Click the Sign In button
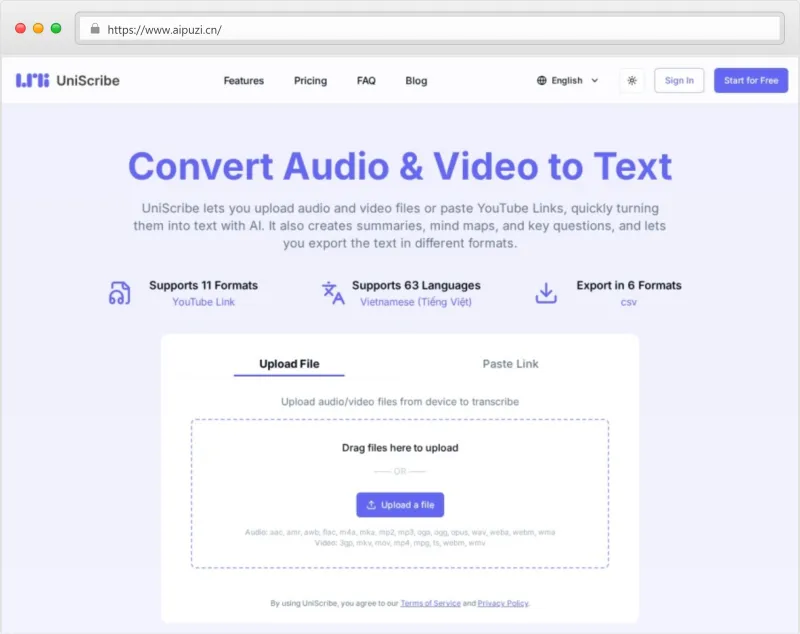 pyautogui.click(x=679, y=81)
